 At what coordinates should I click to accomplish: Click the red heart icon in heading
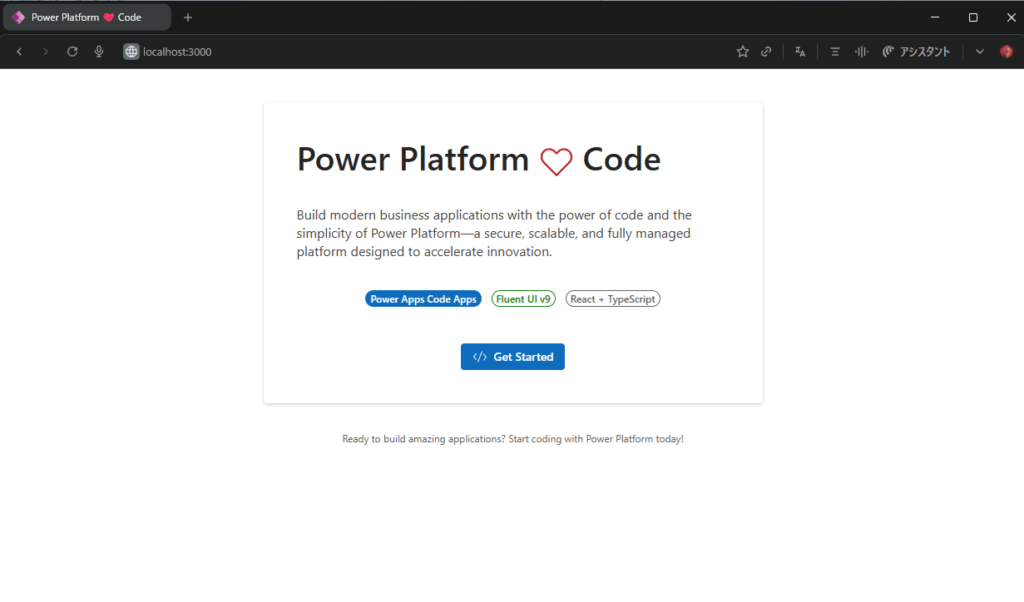556,161
